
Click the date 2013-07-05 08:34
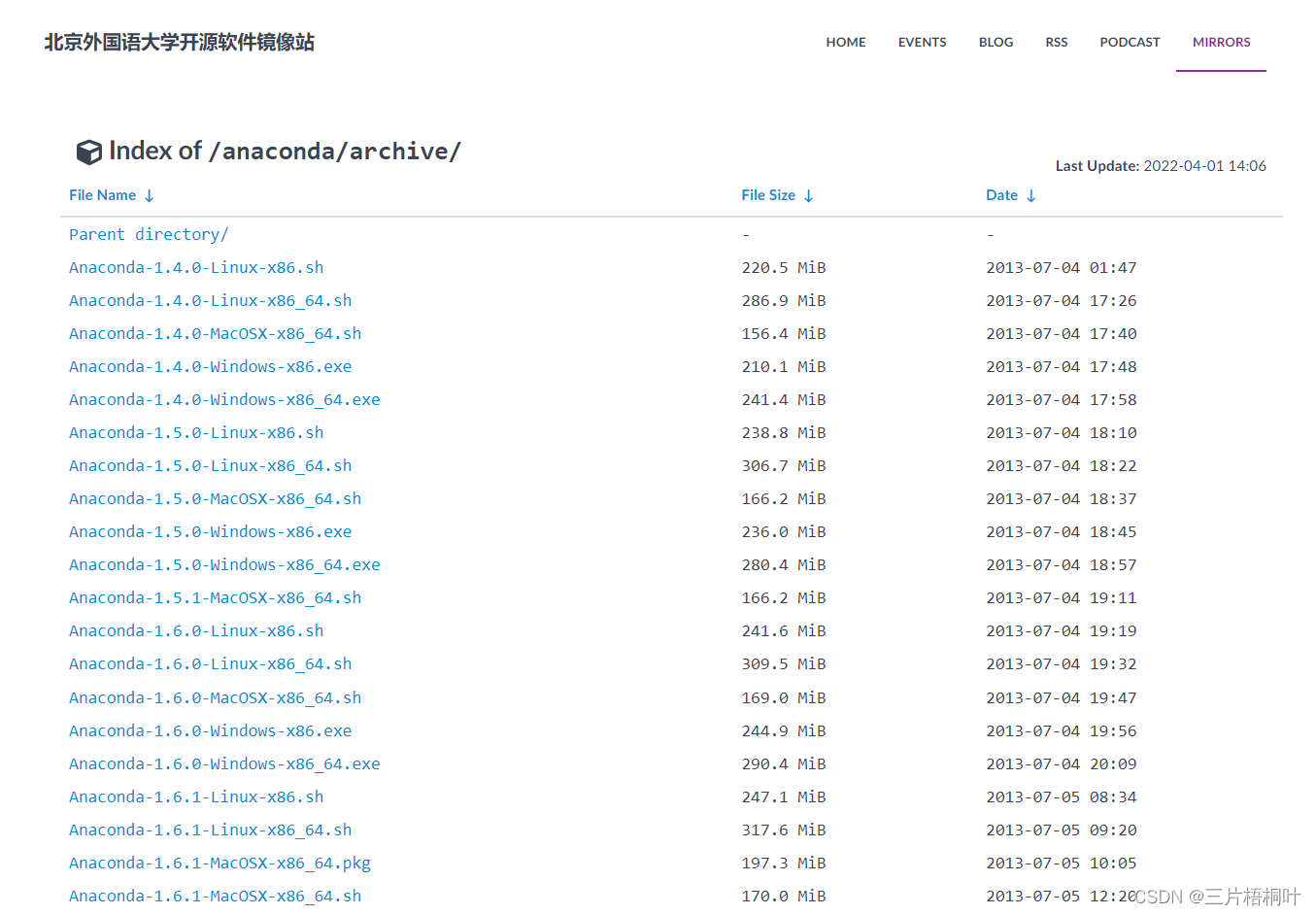1062,796
